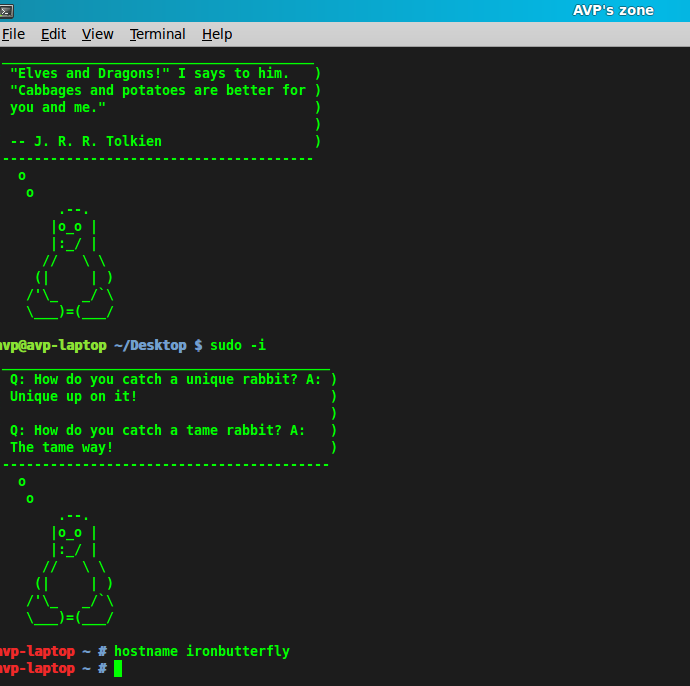Click the "The tame way!" line
This screenshot has width=690, height=686.
coord(62,448)
